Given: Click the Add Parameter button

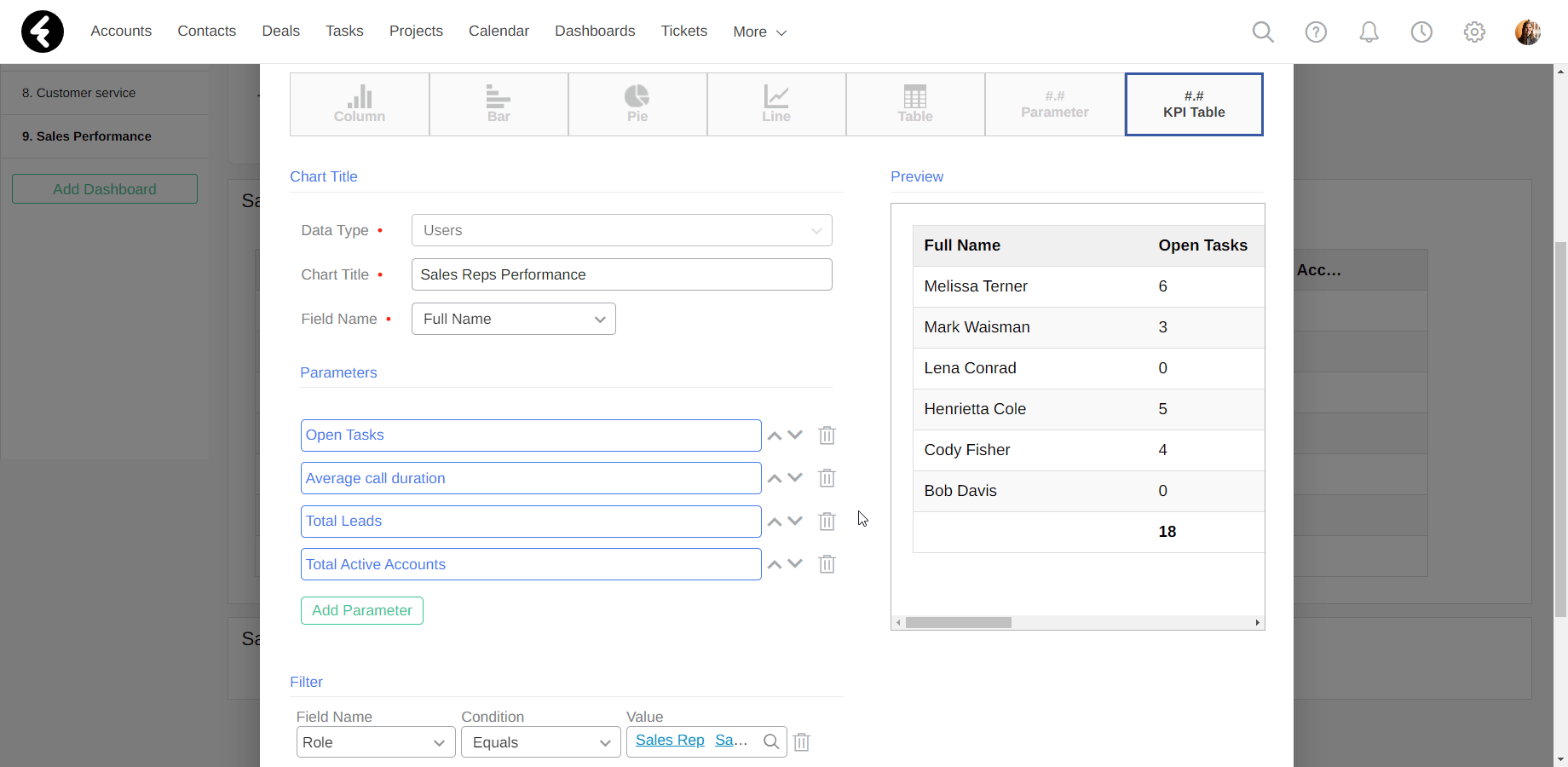Looking at the screenshot, I should 362,610.
